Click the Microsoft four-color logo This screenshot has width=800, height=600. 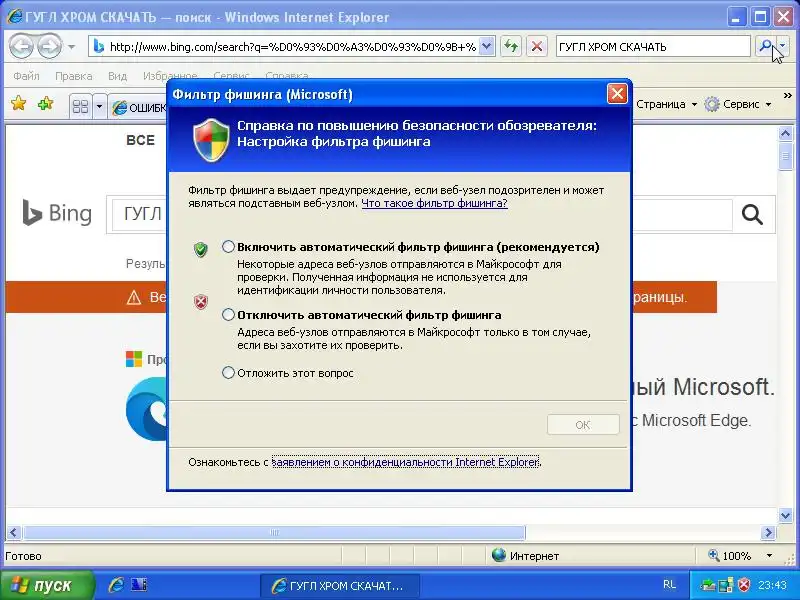pyautogui.click(x=134, y=359)
